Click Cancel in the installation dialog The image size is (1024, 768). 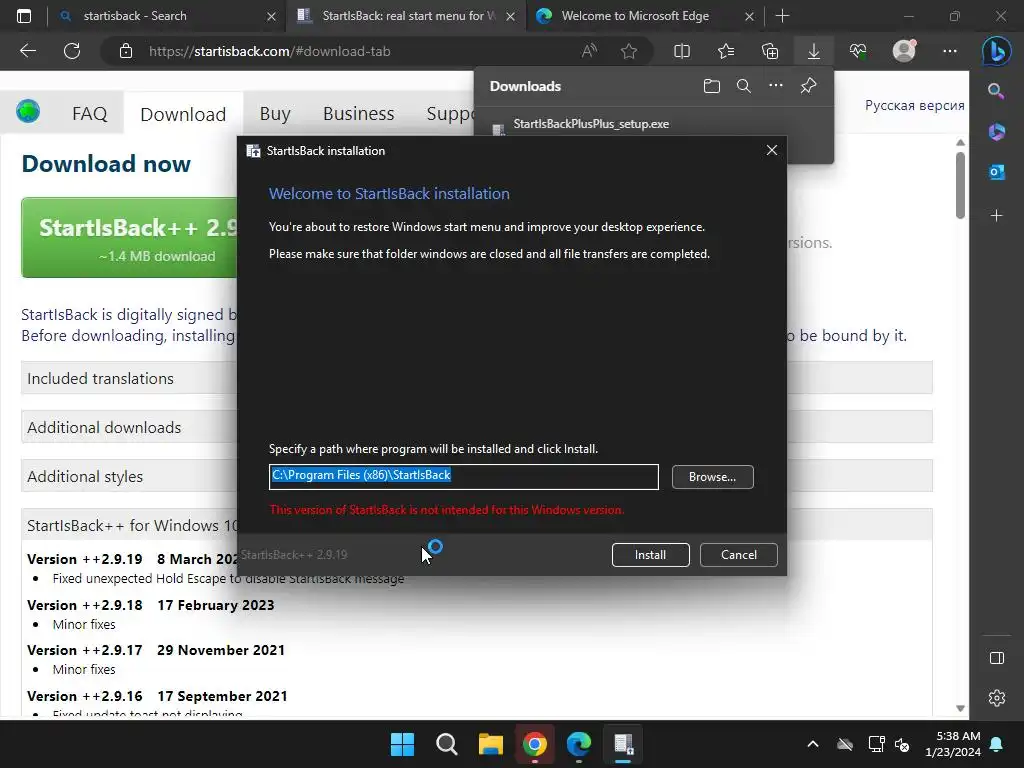tap(739, 554)
